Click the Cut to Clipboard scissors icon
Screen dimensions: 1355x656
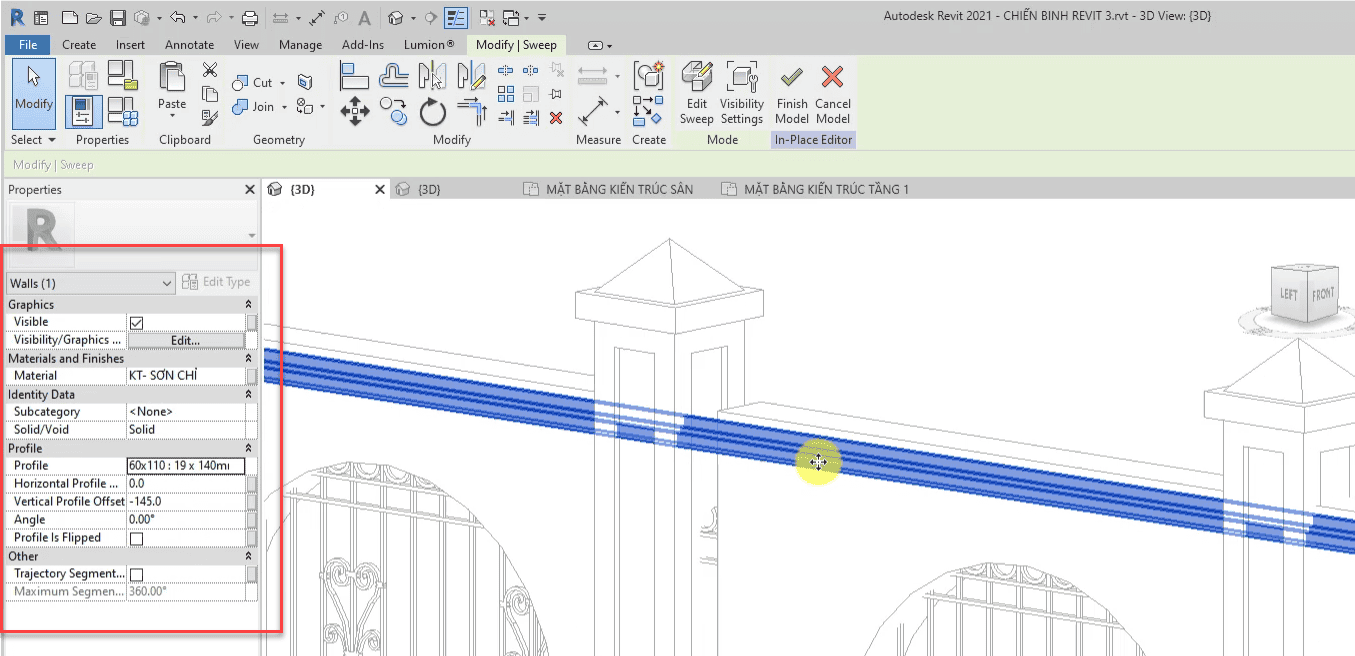[x=210, y=70]
